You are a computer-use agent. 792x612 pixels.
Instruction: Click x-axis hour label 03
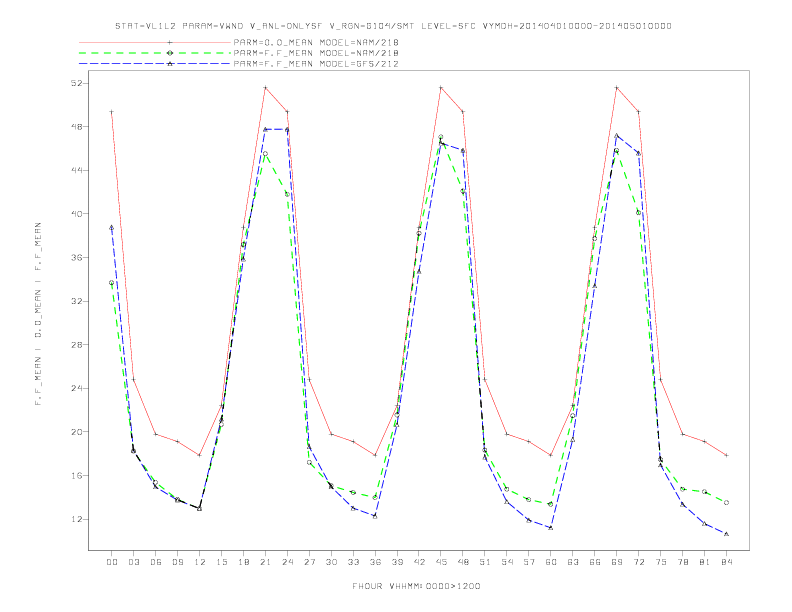click(133, 562)
